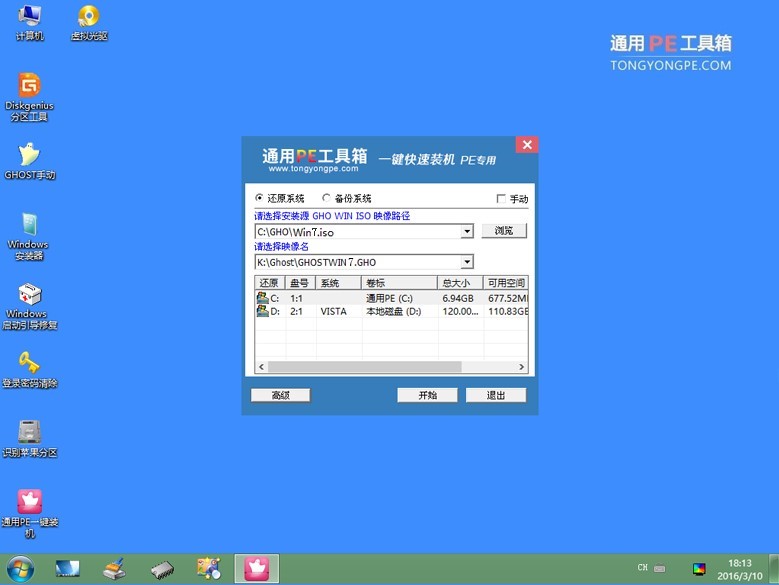779x585 pixels.
Task: Open the Windows Start orb
Action: (x=20, y=570)
